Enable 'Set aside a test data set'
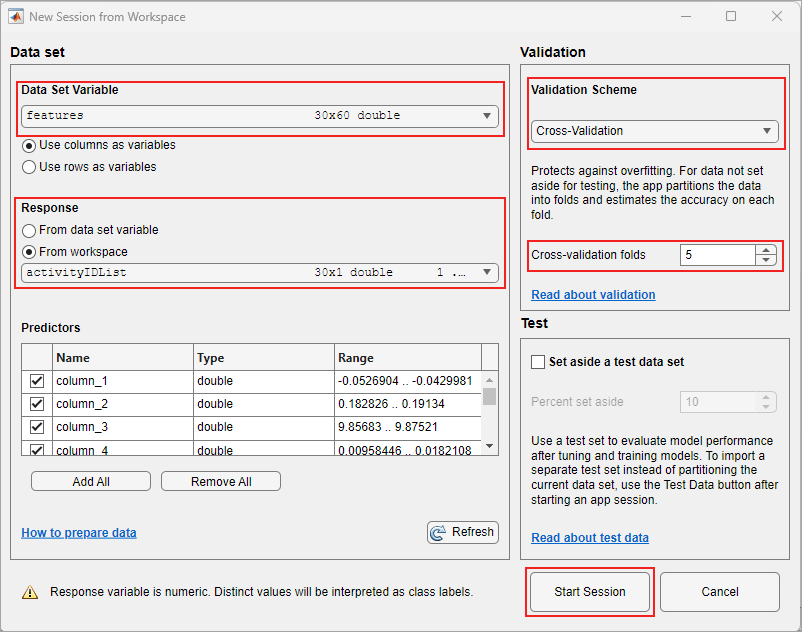Screen dimensions: 802x632 [537, 362]
